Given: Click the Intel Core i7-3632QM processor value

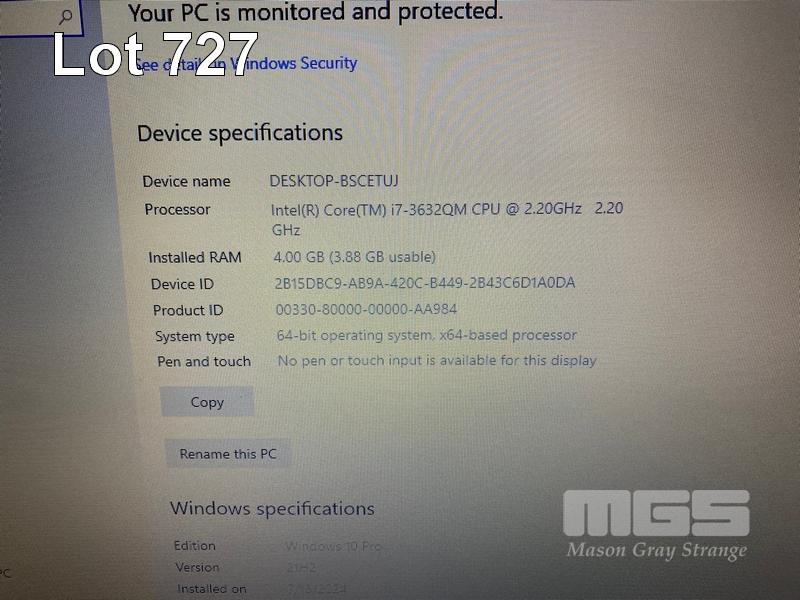Looking at the screenshot, I should tap(447, 218).
